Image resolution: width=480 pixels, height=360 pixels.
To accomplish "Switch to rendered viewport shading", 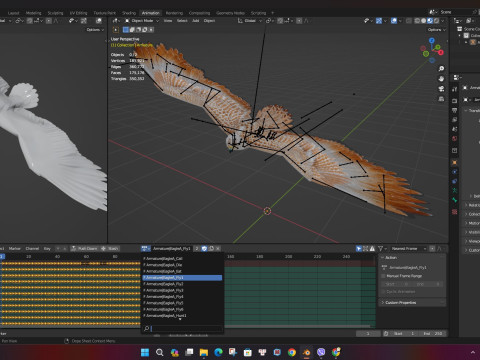I will (x=436, y=21).
